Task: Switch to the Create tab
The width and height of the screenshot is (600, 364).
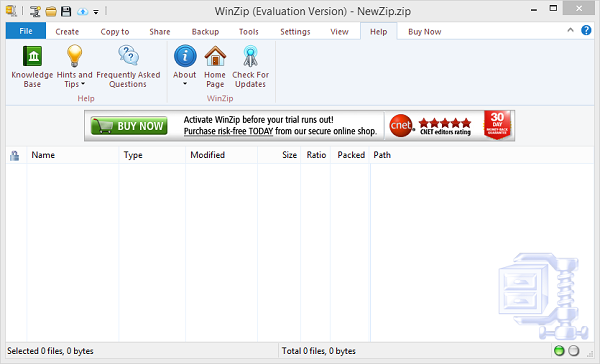Action: click(x=67, y=32)
